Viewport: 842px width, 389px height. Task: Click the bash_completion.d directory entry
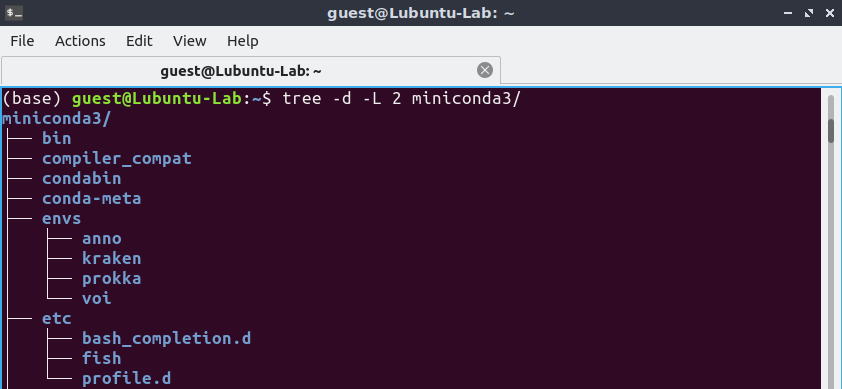[166, 338]
